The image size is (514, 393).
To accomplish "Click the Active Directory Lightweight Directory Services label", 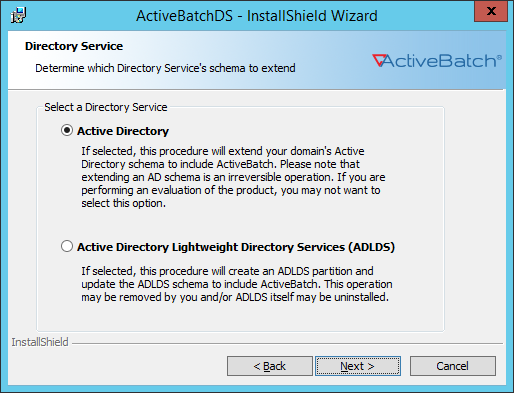I will tap(236, 247).
